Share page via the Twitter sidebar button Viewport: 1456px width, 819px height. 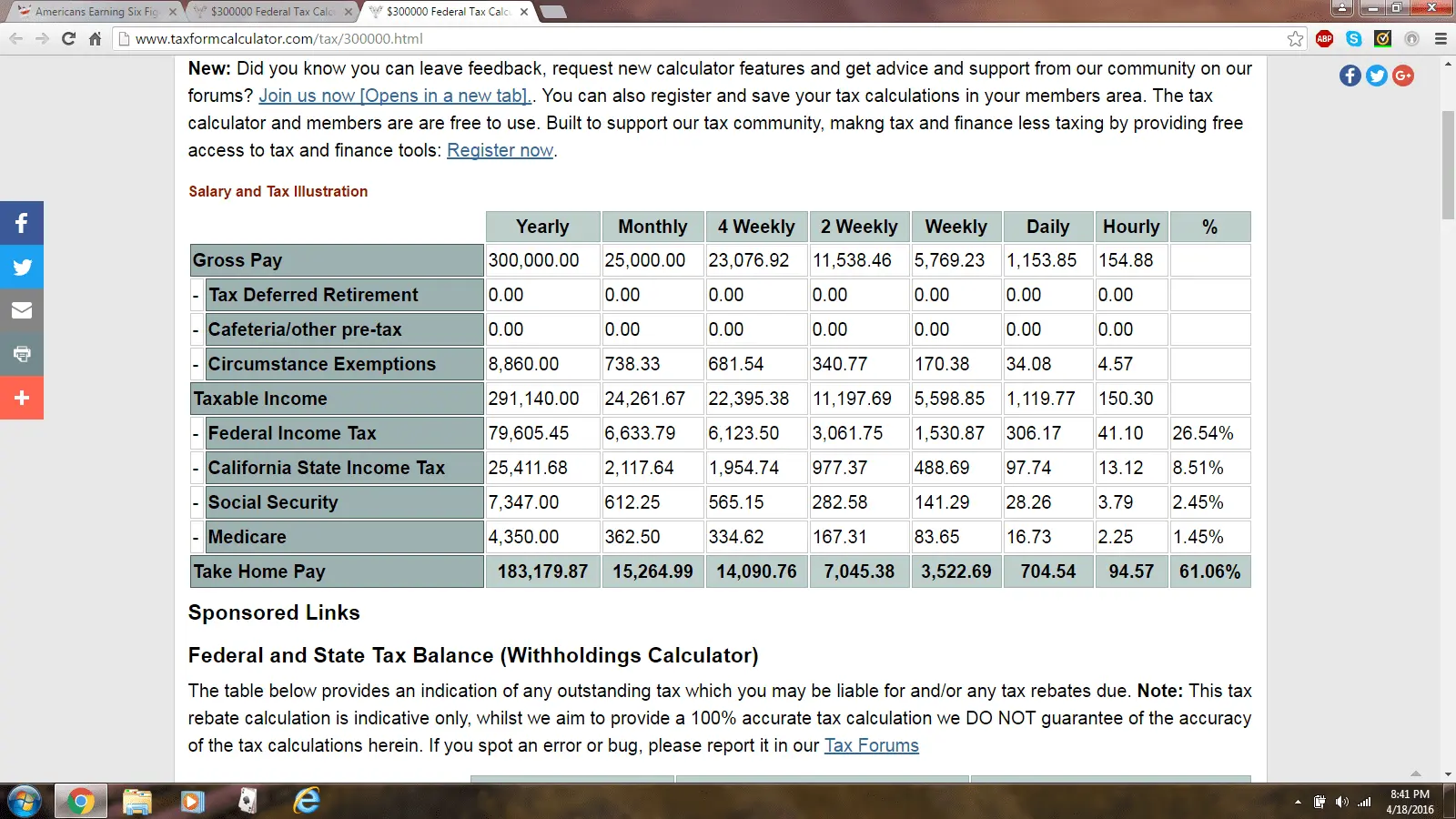(x=22, y=267)
